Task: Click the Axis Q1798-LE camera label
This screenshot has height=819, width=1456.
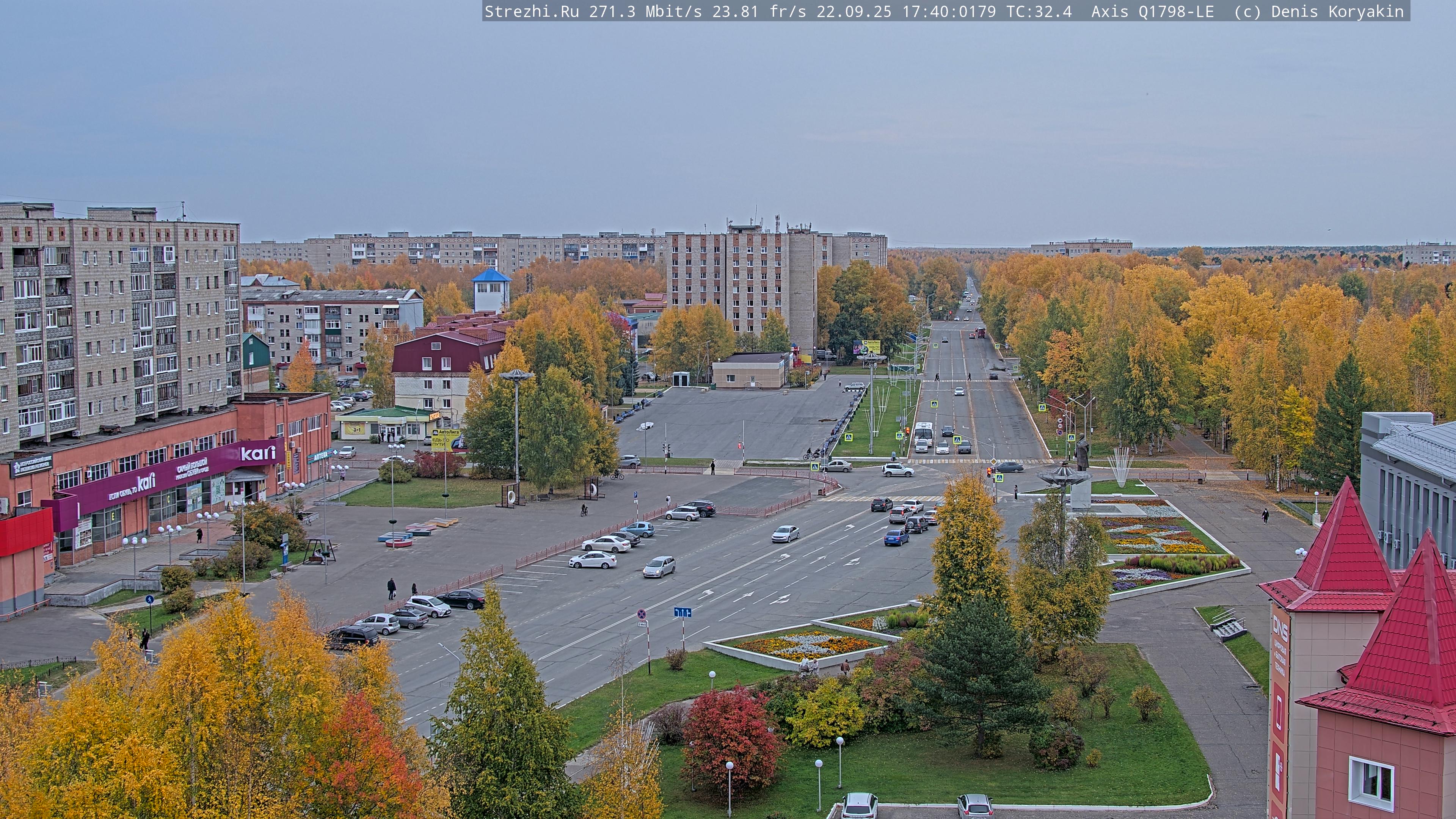Action: tap(1152, 11)
